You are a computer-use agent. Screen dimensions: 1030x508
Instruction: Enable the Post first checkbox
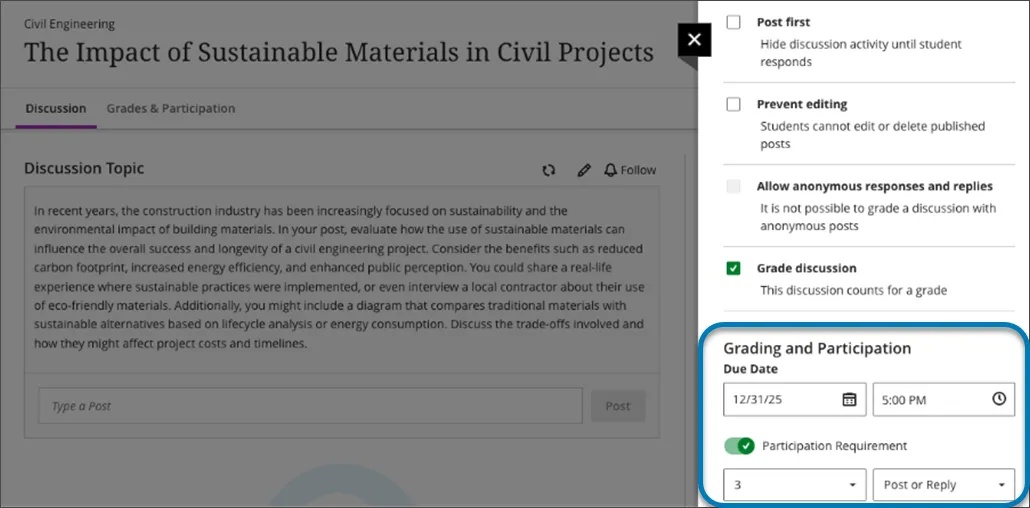coord(734,22)
